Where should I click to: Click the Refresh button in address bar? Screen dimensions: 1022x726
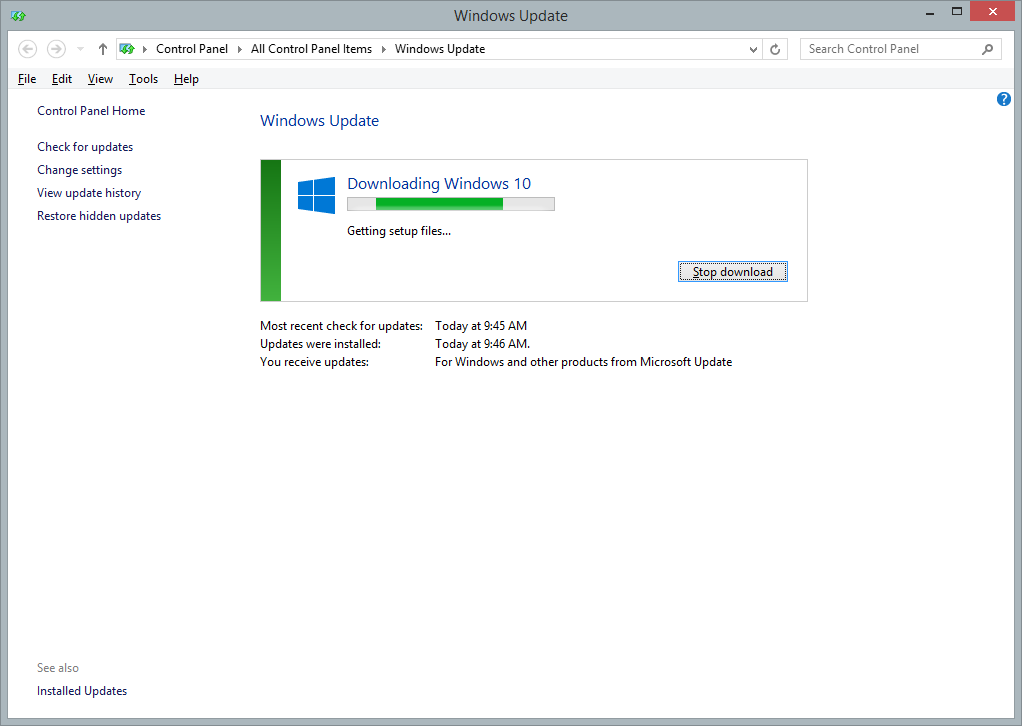pyautogui.click(x=775, y=49)
